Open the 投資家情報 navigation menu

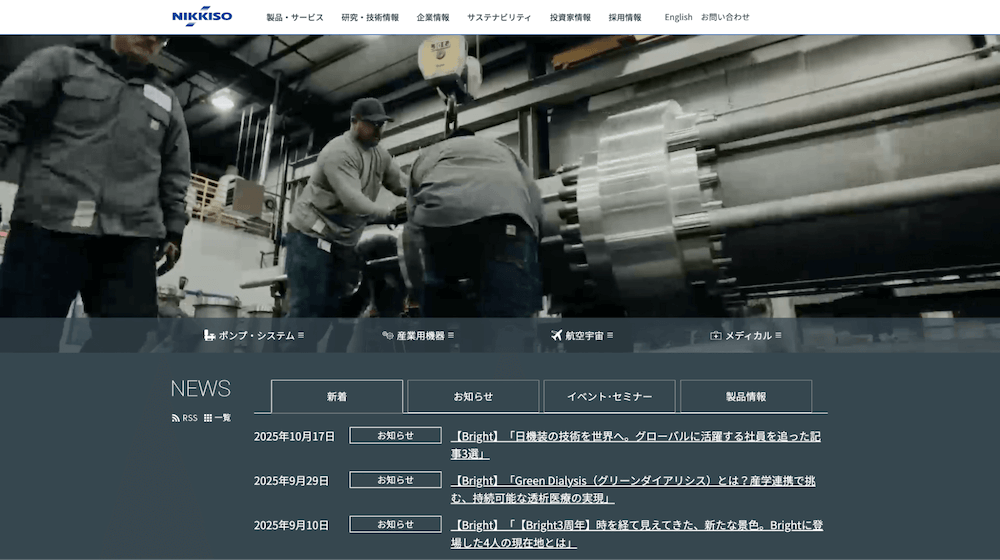[x=570, y=17]
